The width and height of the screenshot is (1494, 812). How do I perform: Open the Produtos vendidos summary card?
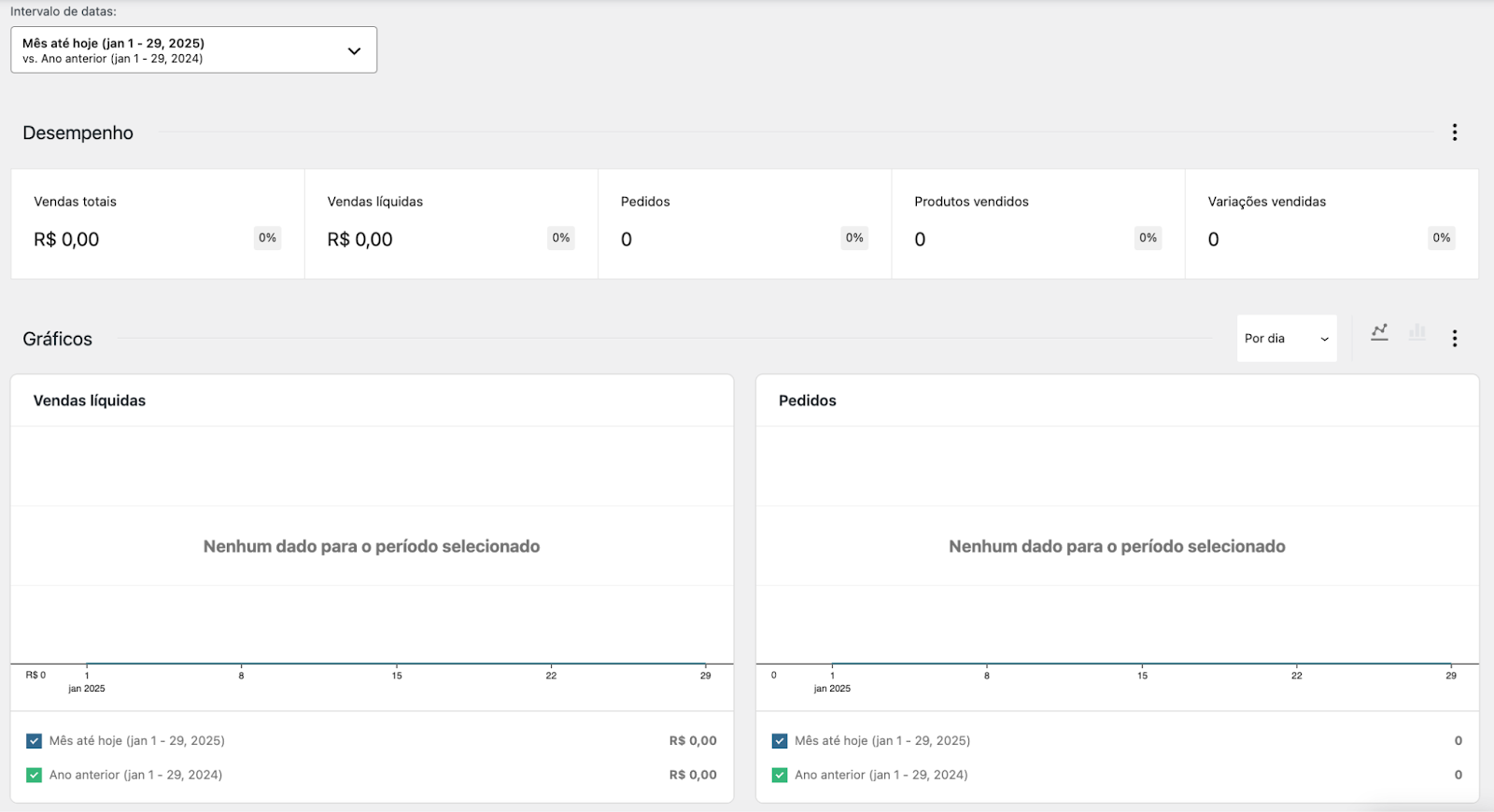tap(1038, 224)
